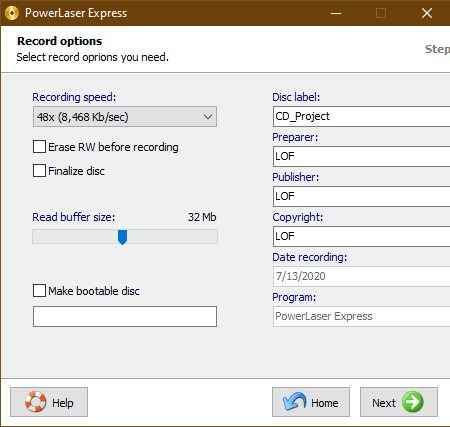Click the Read buffer size label
The image size is (450, 427).
click(x=74, y=217)
